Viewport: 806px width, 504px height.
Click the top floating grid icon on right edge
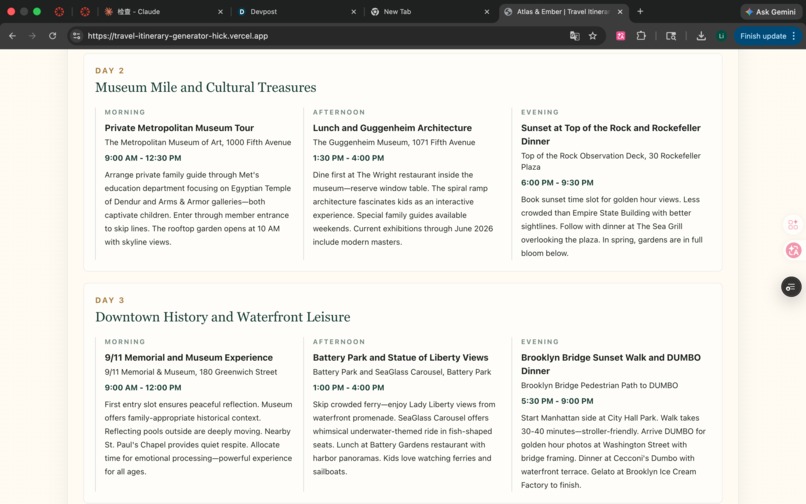click(793, 225)
